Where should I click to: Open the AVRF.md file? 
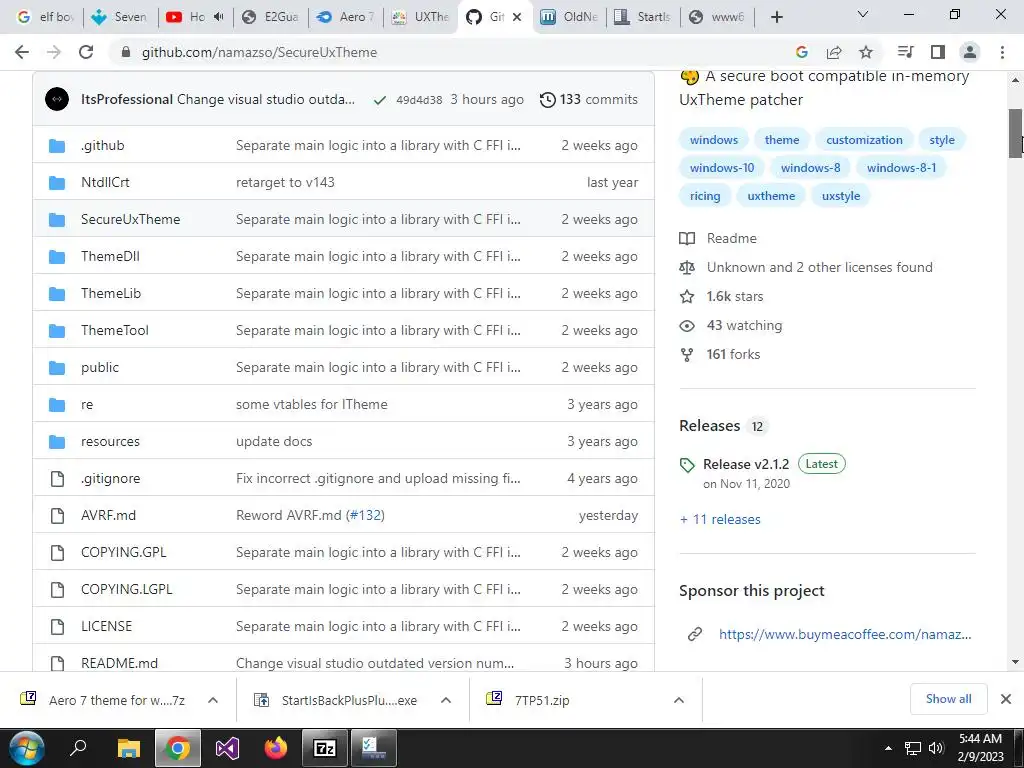click(108, 515)
